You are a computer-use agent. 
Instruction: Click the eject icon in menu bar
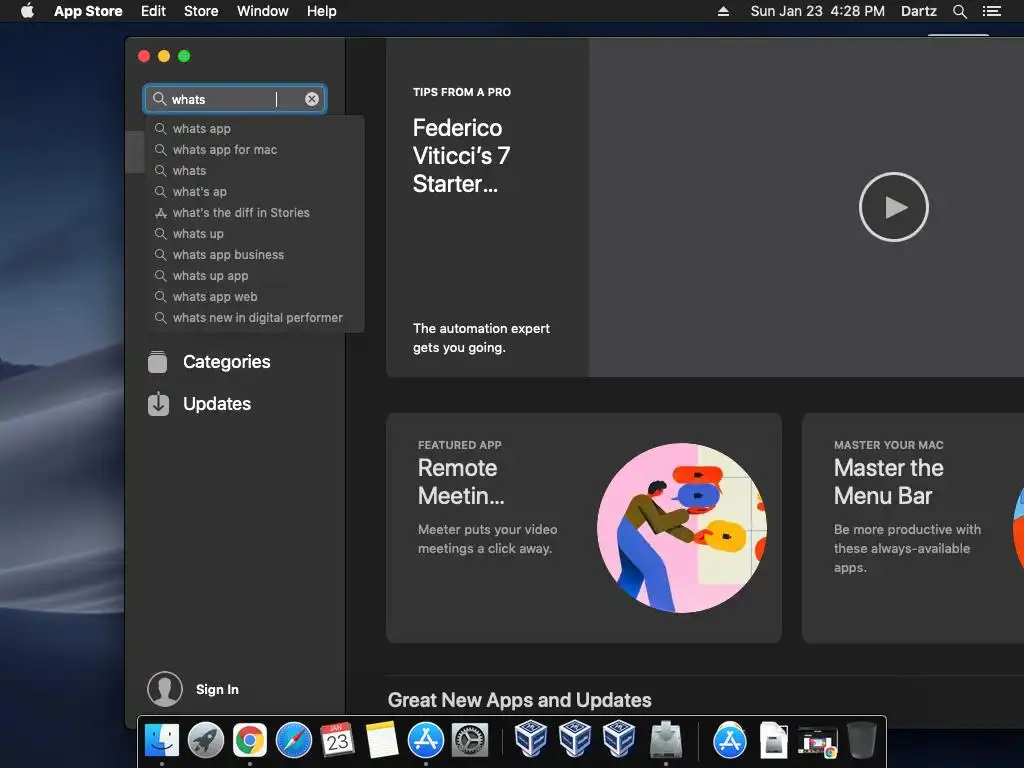[x=723, y=11]
